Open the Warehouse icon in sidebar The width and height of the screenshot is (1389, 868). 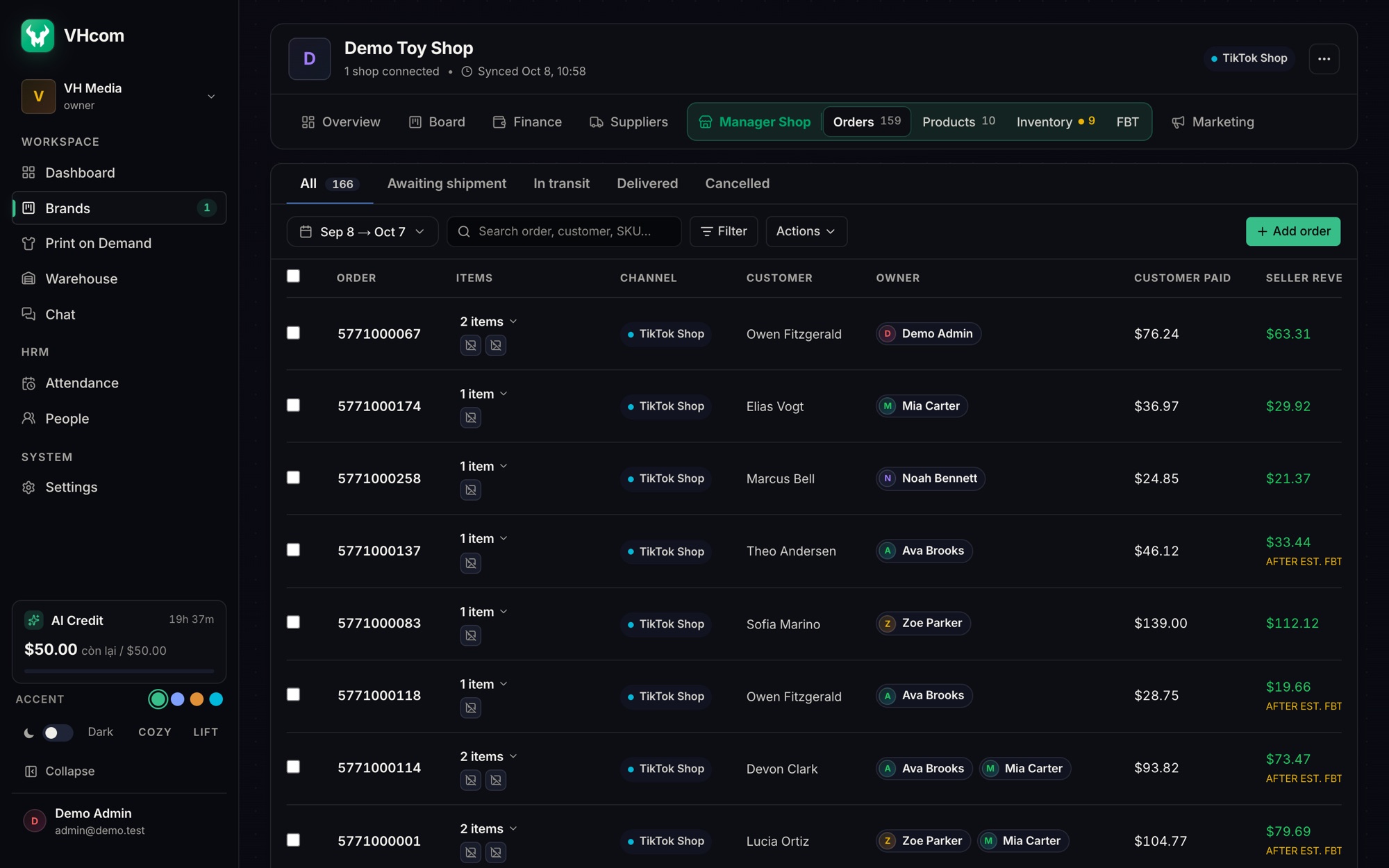(x=28, y=278)
